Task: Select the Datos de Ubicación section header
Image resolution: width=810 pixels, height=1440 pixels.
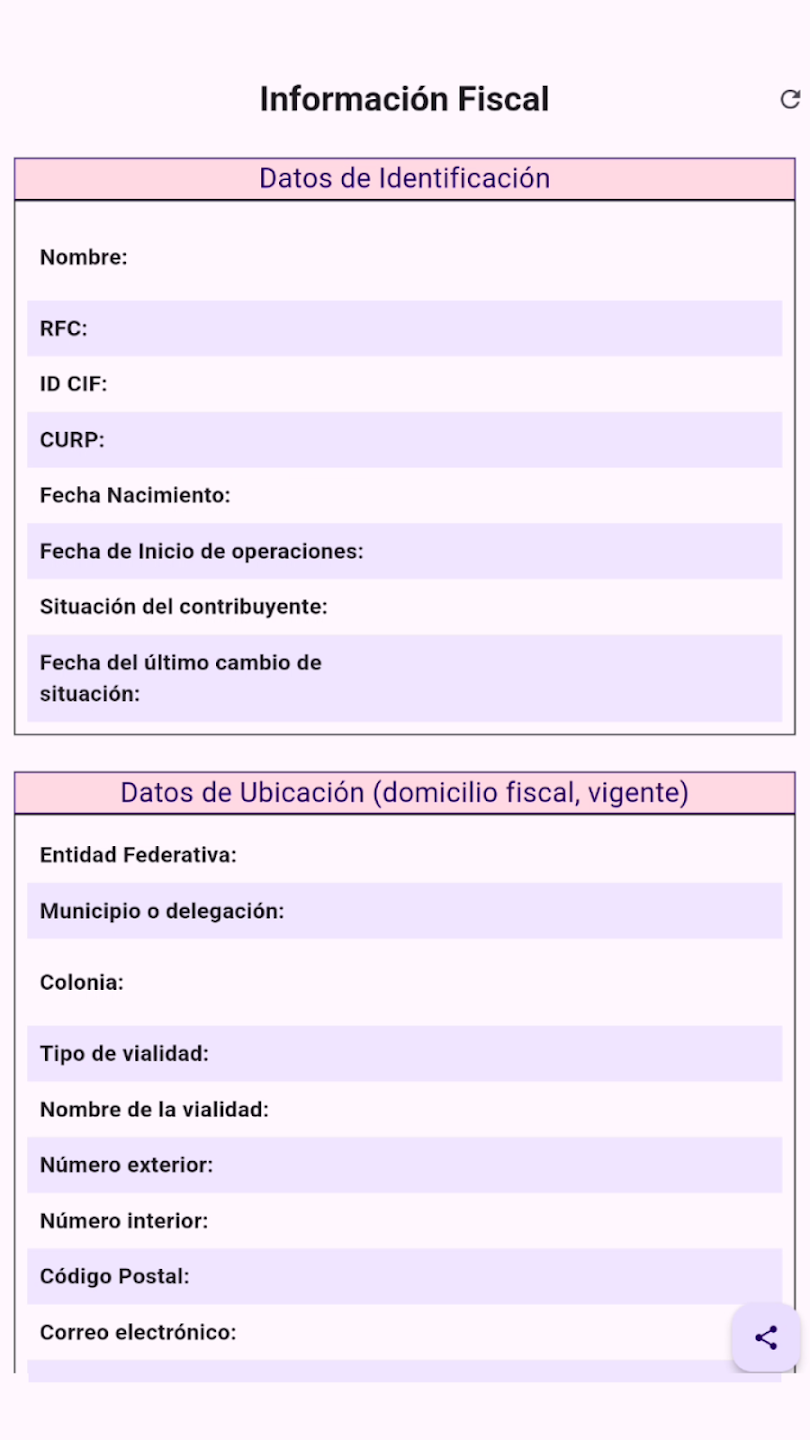Action: point(405,792)
